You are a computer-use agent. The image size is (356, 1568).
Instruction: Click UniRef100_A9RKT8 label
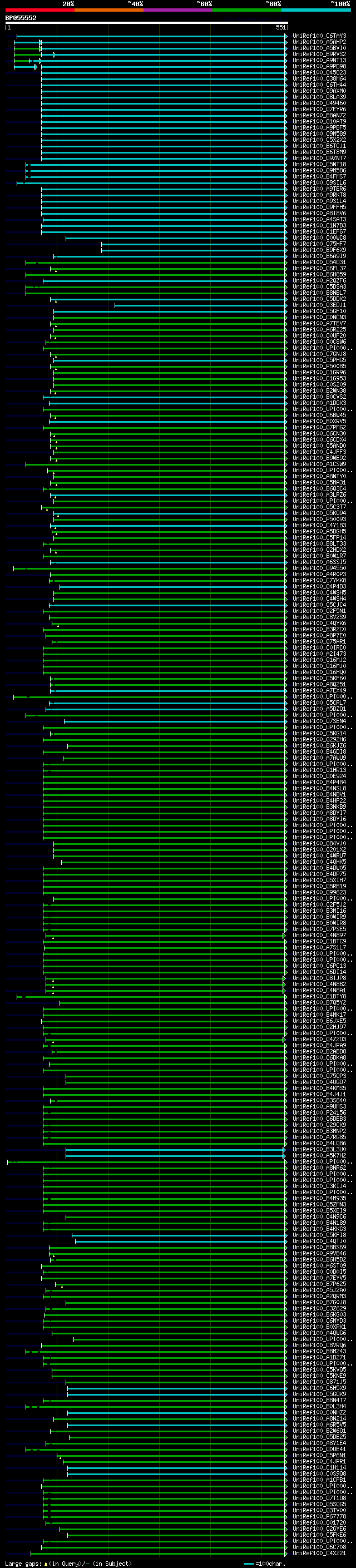coord(319,195)
